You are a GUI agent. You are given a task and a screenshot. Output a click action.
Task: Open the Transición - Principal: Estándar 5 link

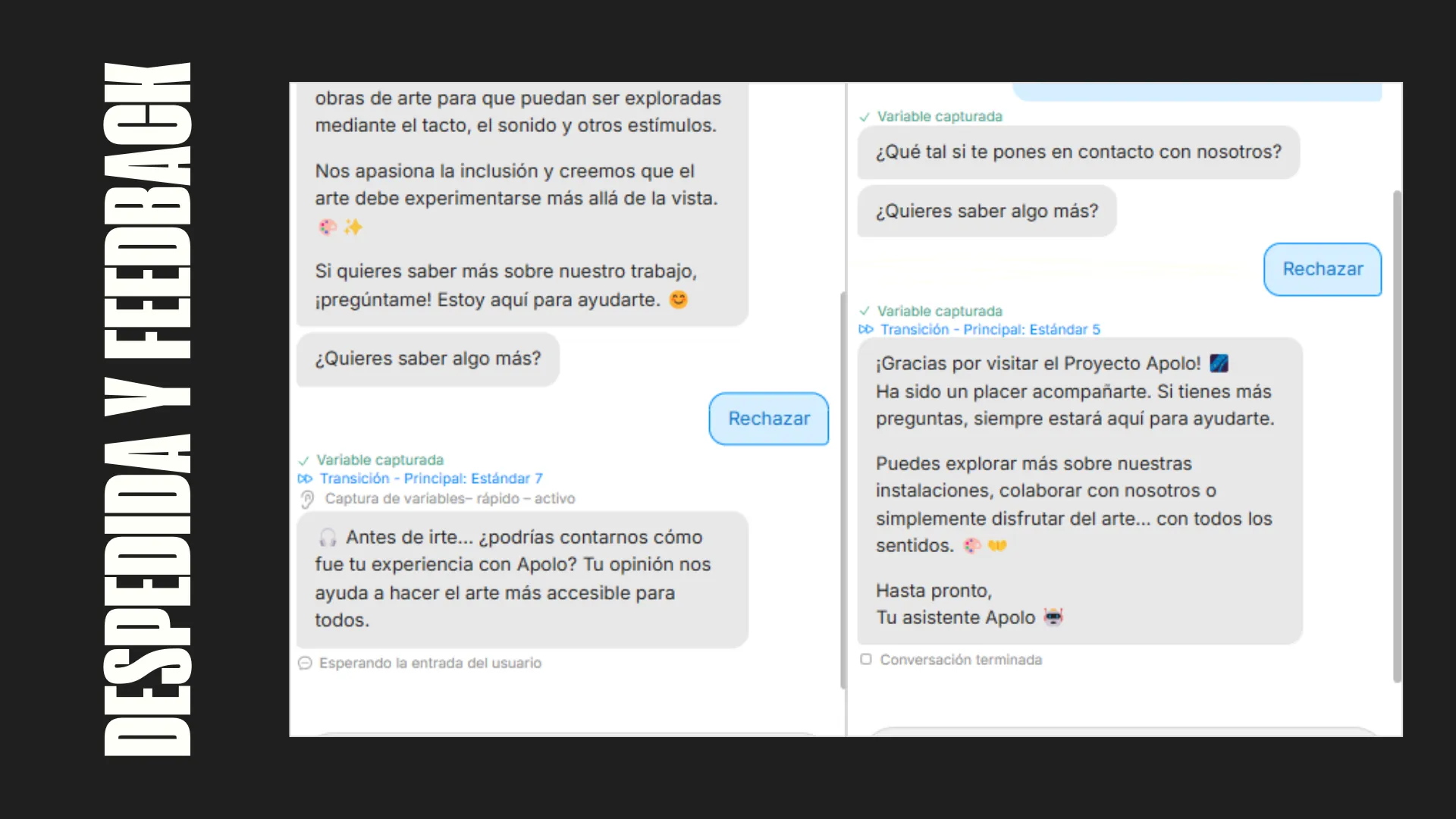point(990,329)
